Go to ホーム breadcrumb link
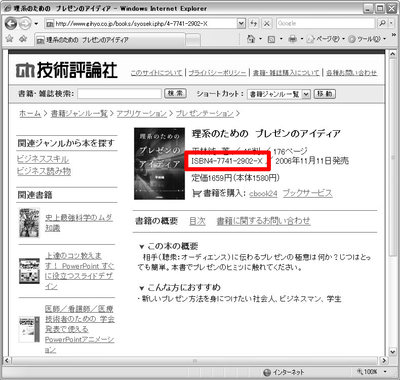This screenshot has height=380, width=400. coord(30,114)
